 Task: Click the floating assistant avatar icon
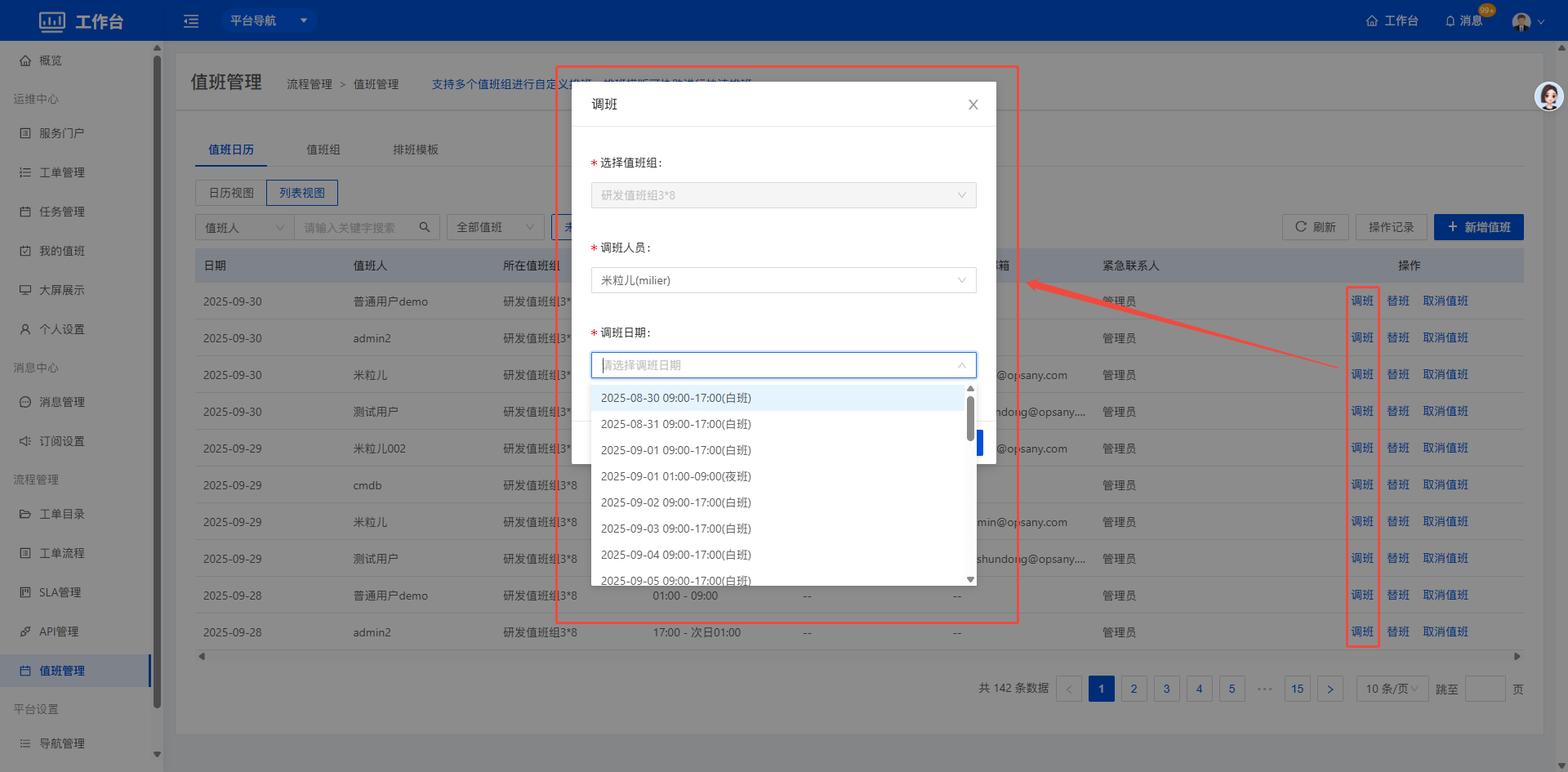click(1548, 96)
